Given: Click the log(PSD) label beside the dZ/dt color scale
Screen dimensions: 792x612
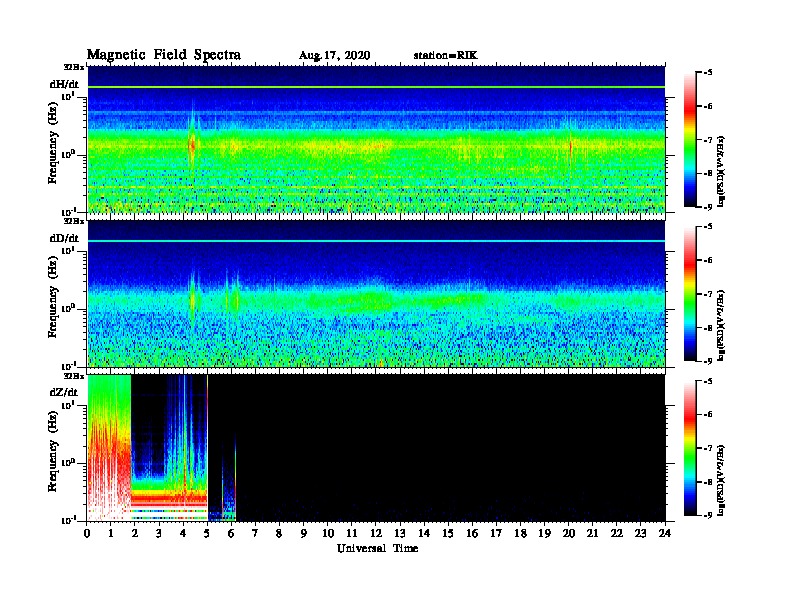Looking at the screenshot, I should coord(721,480).
